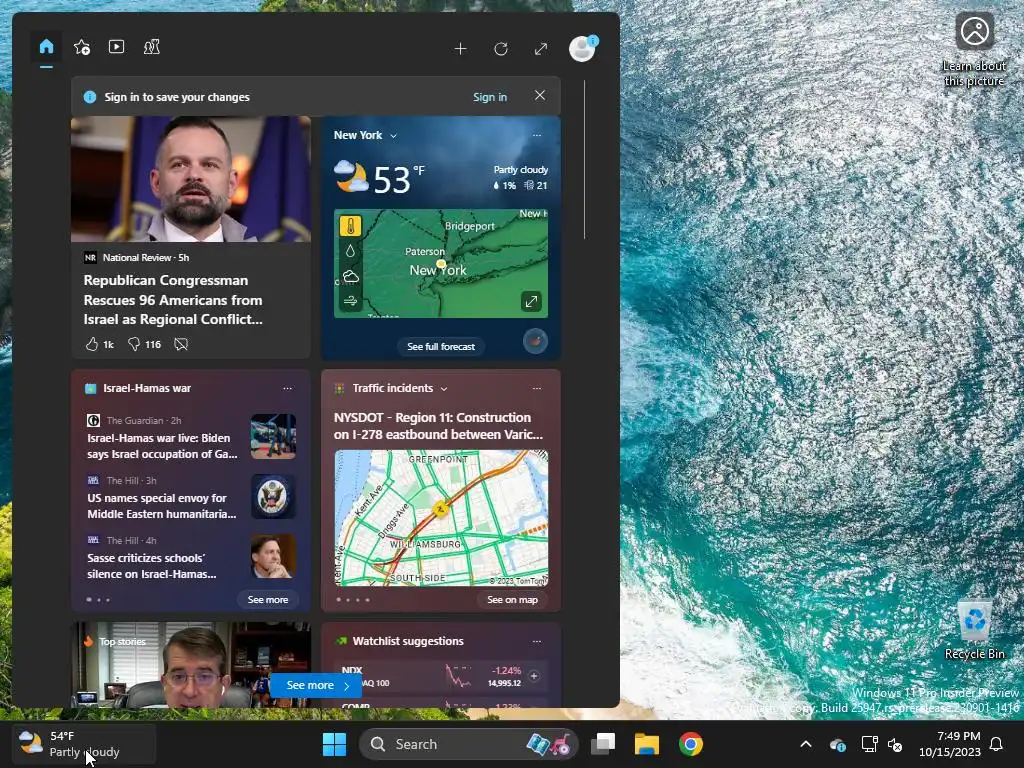Image resolution: width=1024 pixels, height=768 pixels.
Task: Open the Republican Congressman news headline
Action: (173, 300)
